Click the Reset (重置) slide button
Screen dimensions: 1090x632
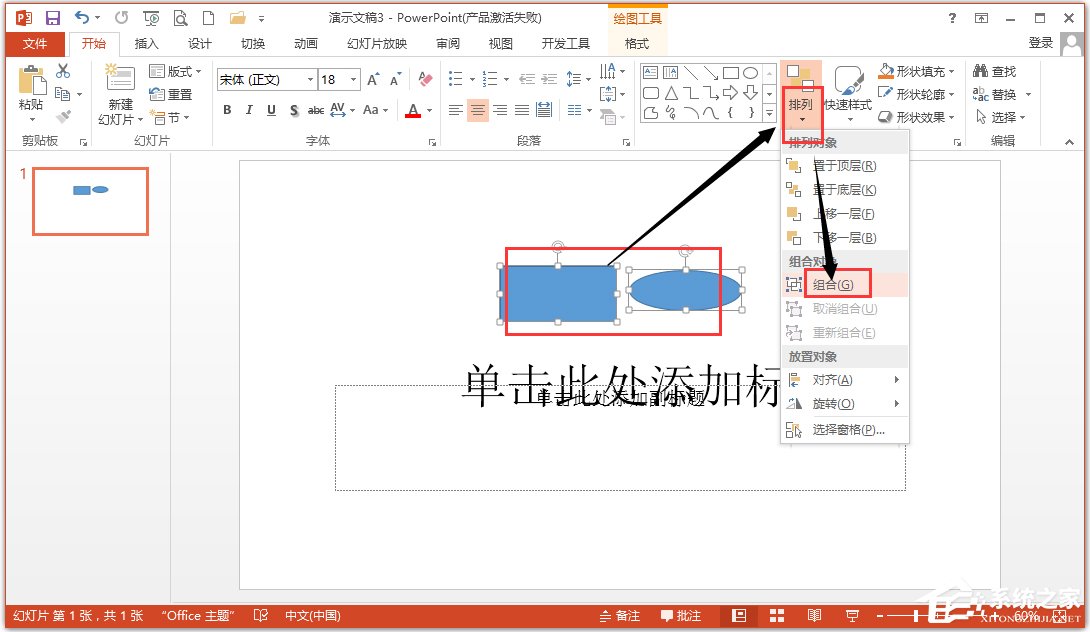(172, 94)
